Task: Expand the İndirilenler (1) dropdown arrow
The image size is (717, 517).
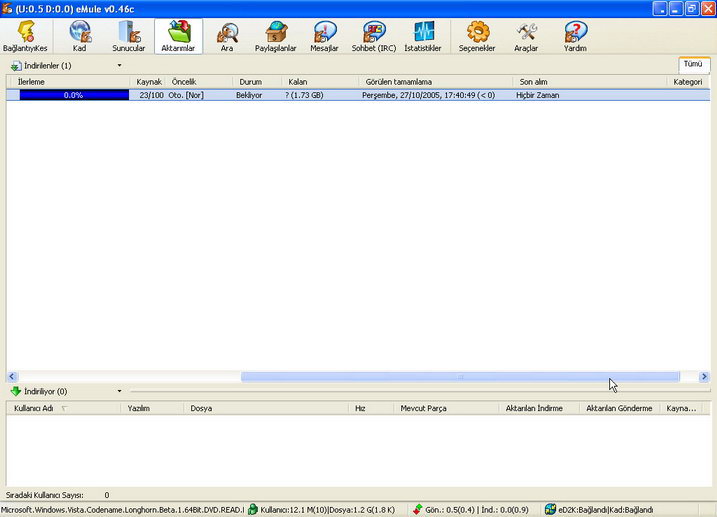Action: point(119,65)
